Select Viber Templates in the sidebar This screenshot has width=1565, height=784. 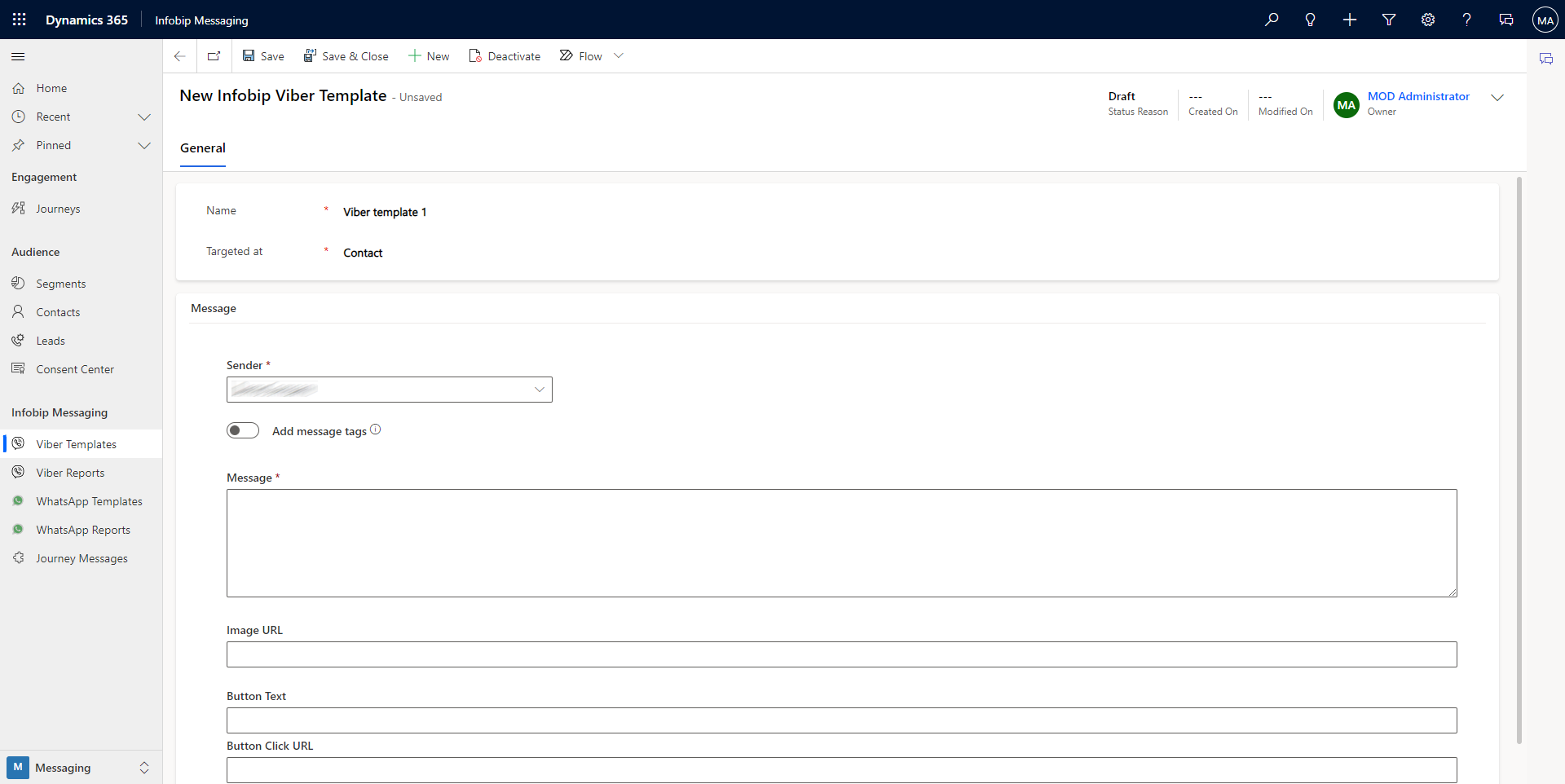[x=82, y=444]
